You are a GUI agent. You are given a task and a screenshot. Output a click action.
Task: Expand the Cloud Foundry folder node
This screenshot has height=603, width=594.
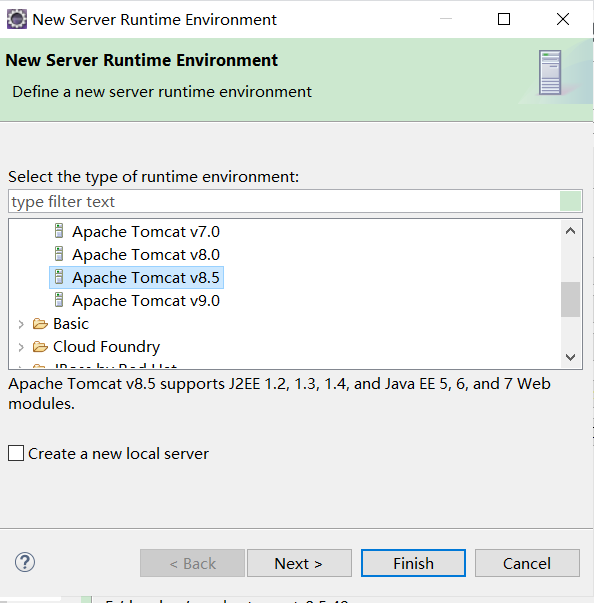point(21,347)
